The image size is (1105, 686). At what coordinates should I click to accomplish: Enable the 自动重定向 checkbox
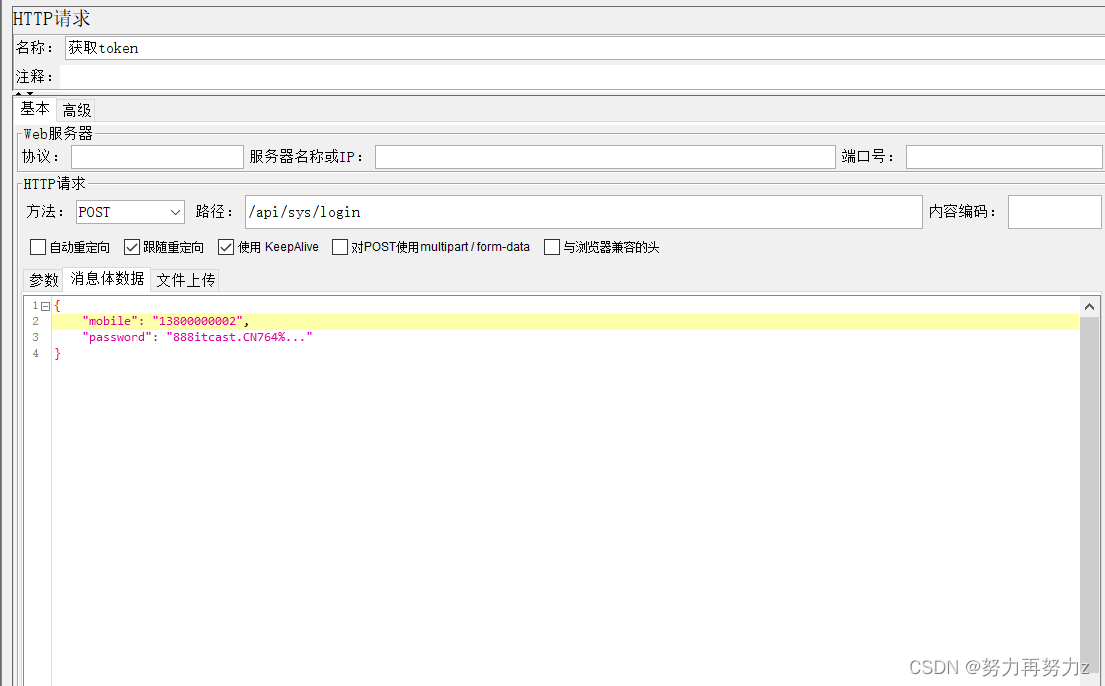coord(37,247)
